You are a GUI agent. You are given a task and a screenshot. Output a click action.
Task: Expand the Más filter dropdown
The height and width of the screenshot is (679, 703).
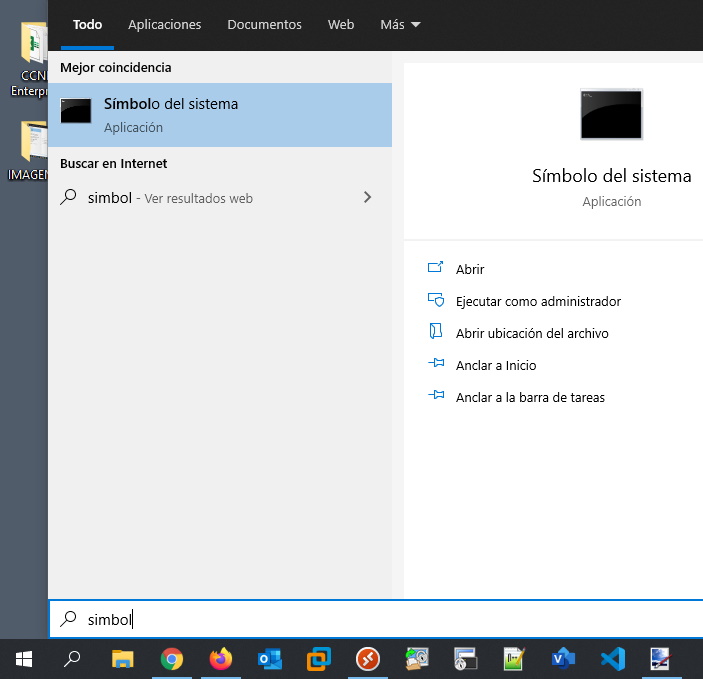click(x=400, y=24)
